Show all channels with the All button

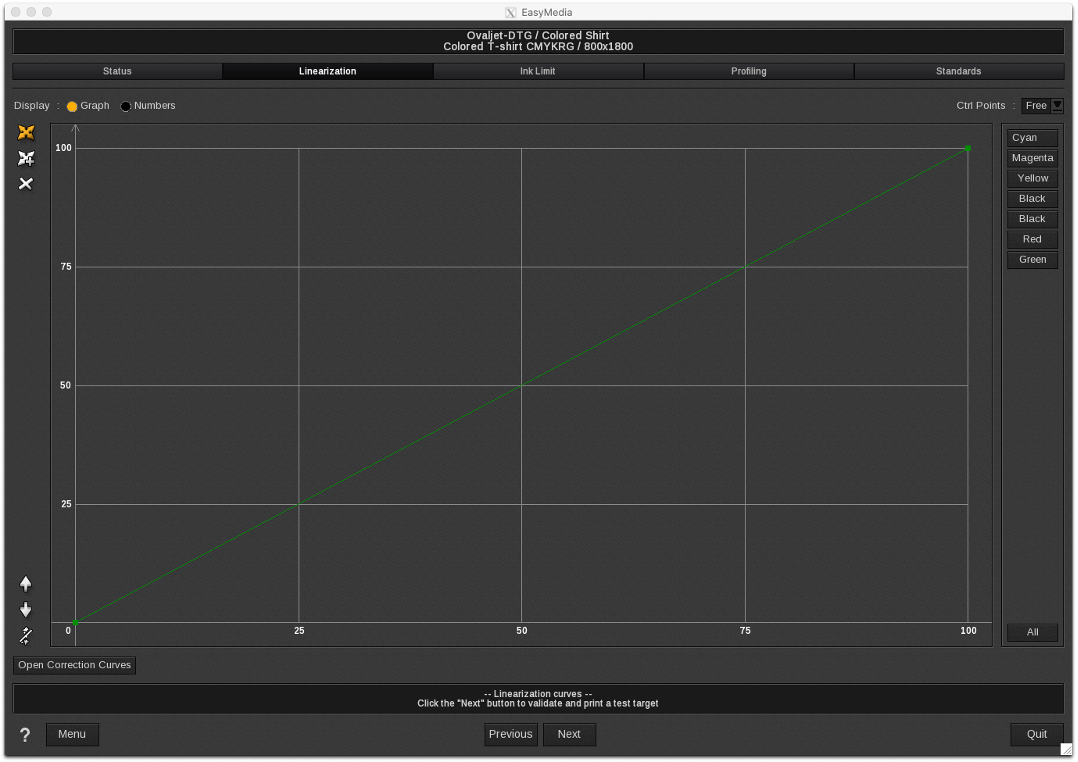(1032, 632)
